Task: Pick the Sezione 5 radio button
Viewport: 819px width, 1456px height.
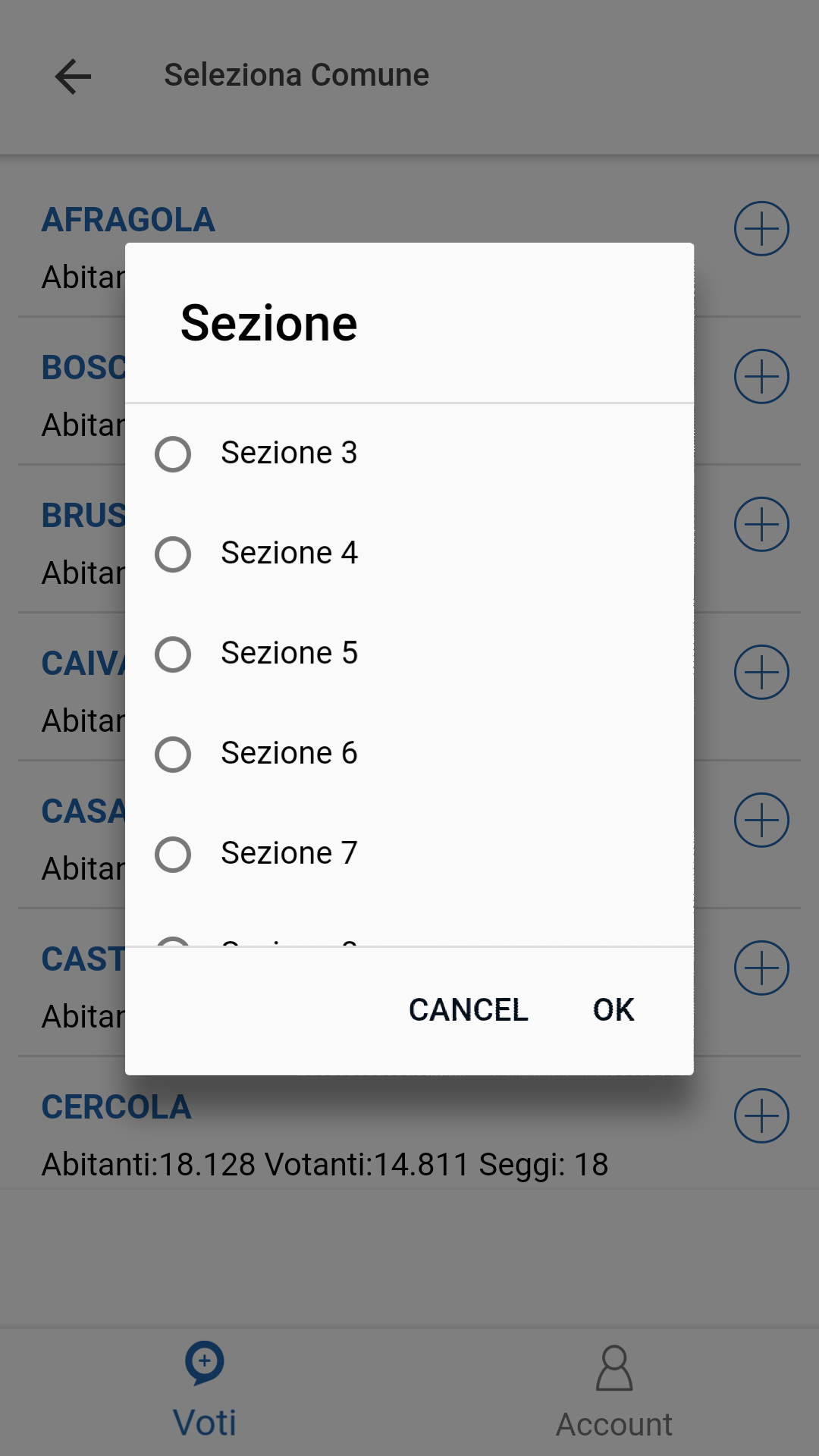Action: 173,654
